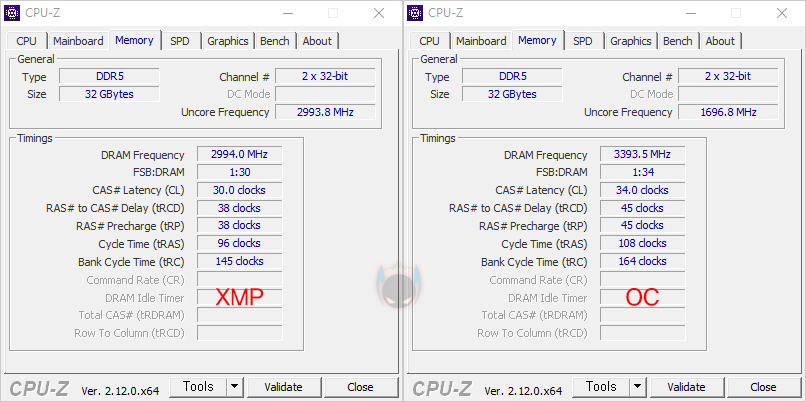Click Type field DDR5 in left window

(109, 77)
